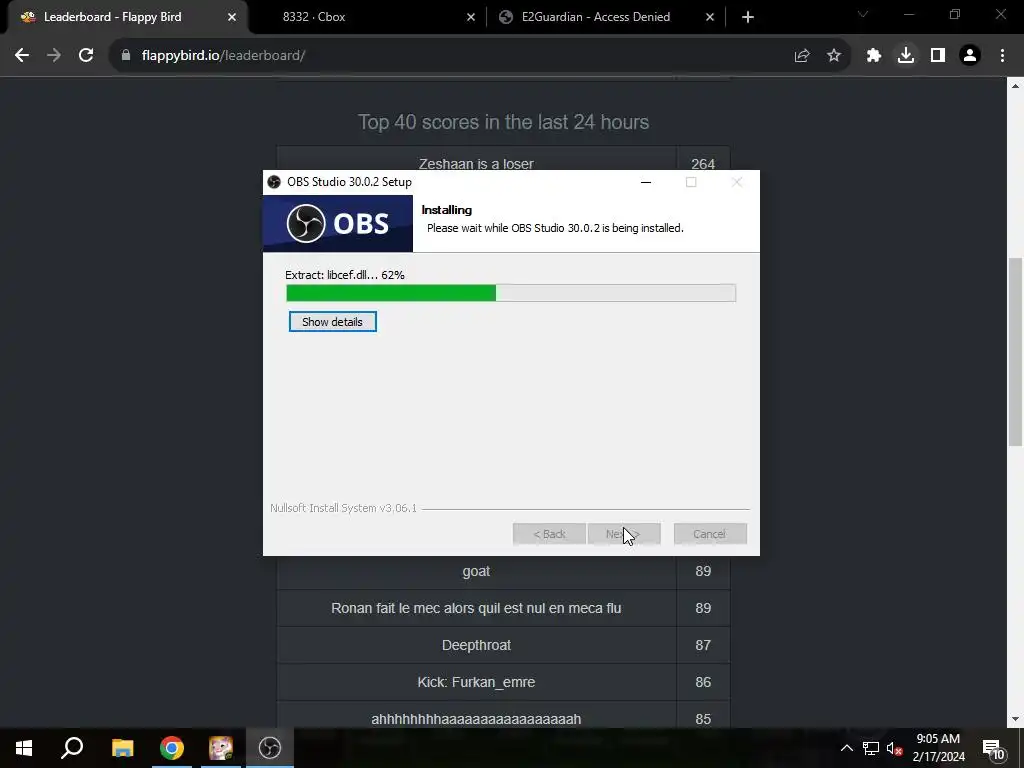Open the Chrome three-dot menu
1024x768 pixels.
tap(1002, 56)
